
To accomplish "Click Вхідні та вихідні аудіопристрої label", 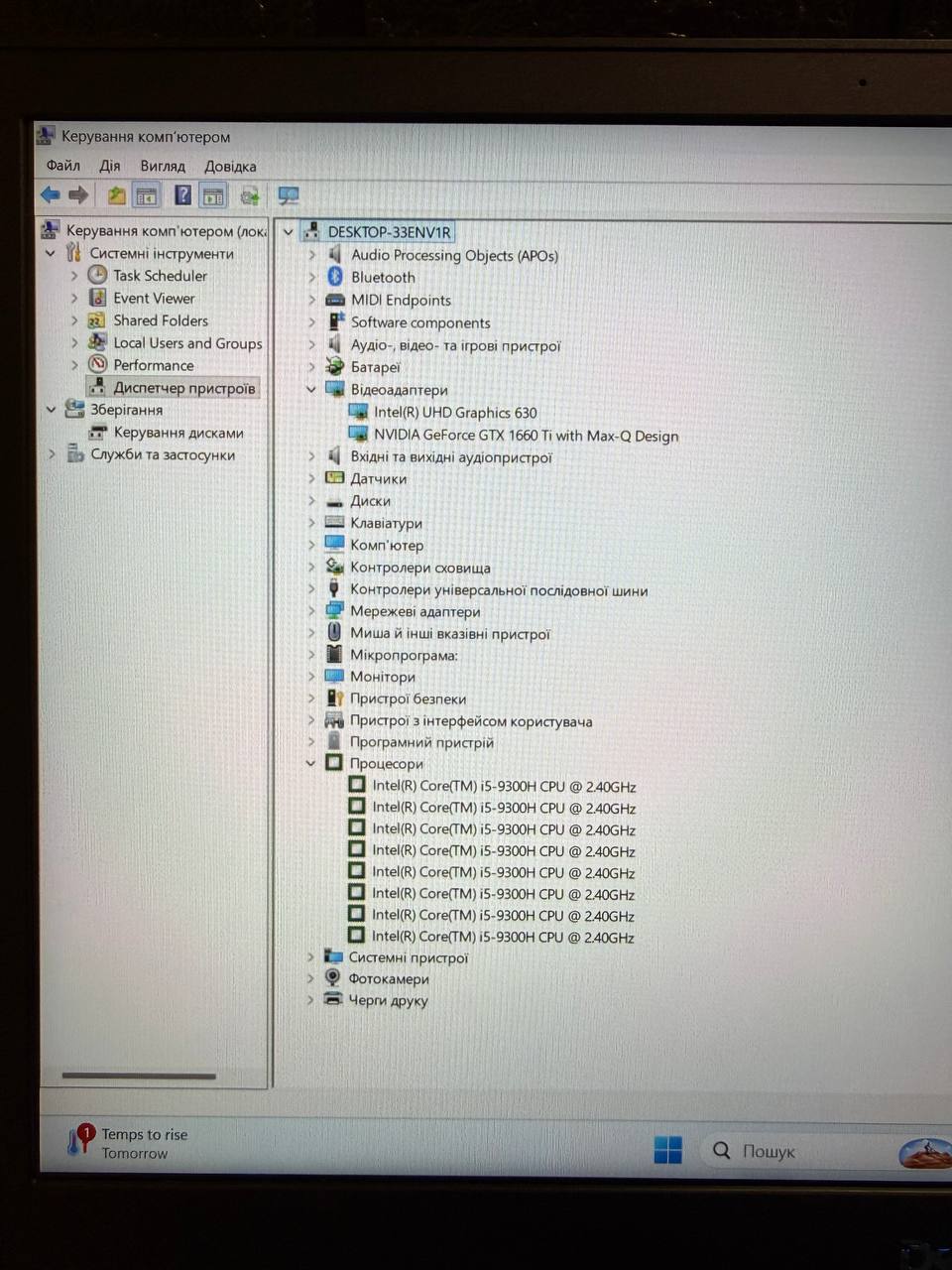I will pyautogui.click(x=451, y=457).
